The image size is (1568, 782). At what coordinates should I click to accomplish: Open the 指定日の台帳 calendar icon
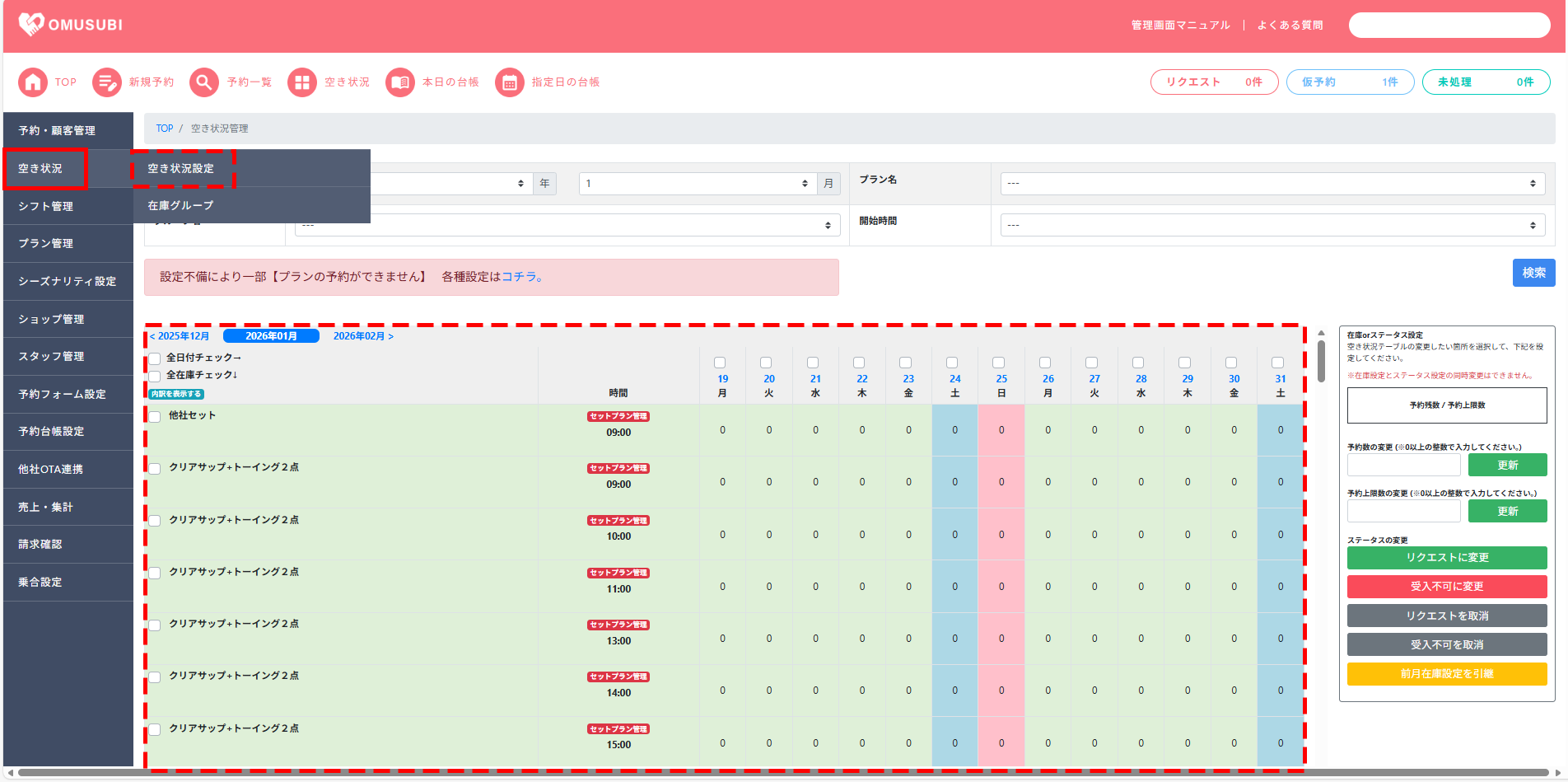click(509, 82)
